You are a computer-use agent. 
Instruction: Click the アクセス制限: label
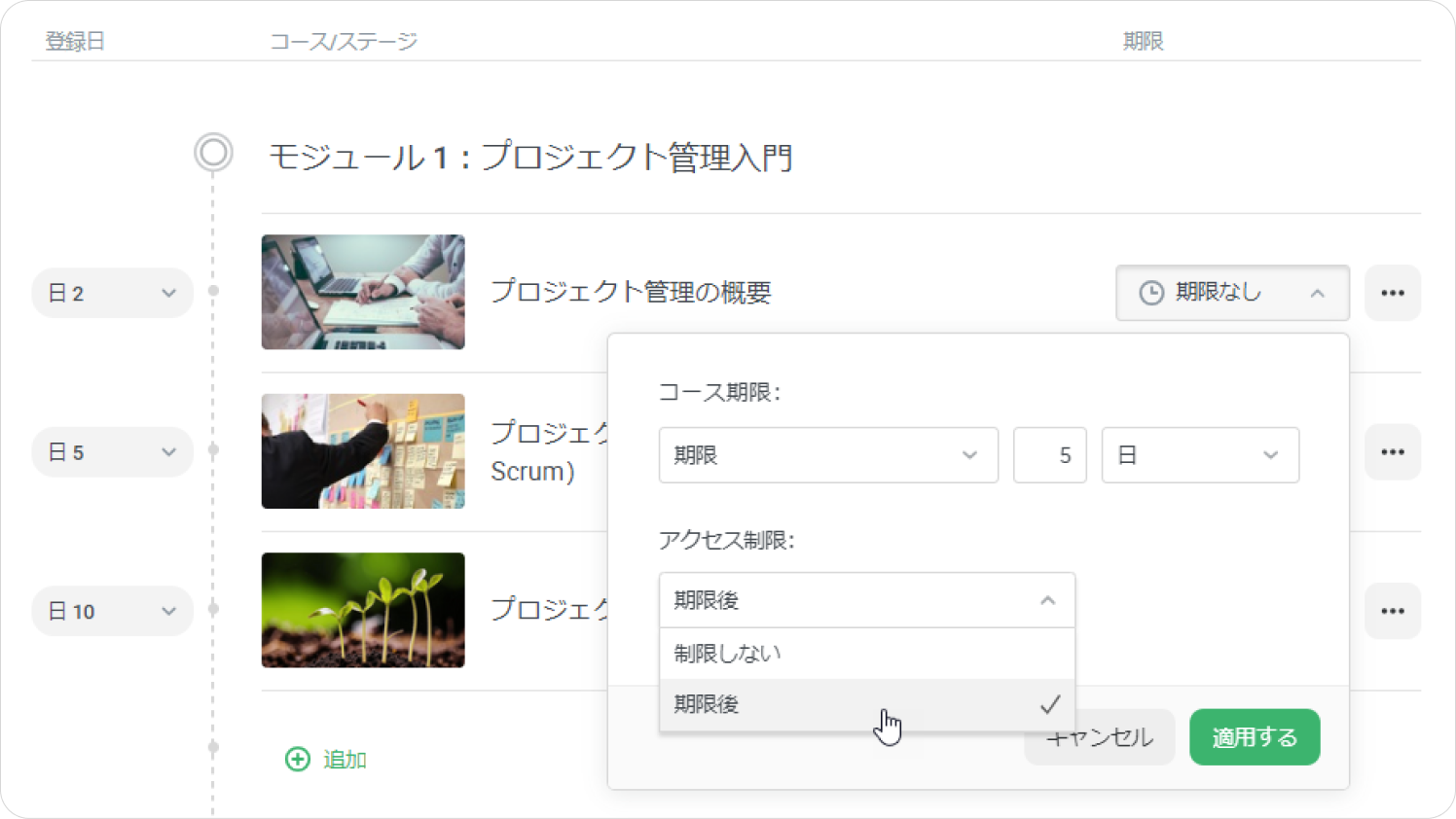tap(726, 540)
